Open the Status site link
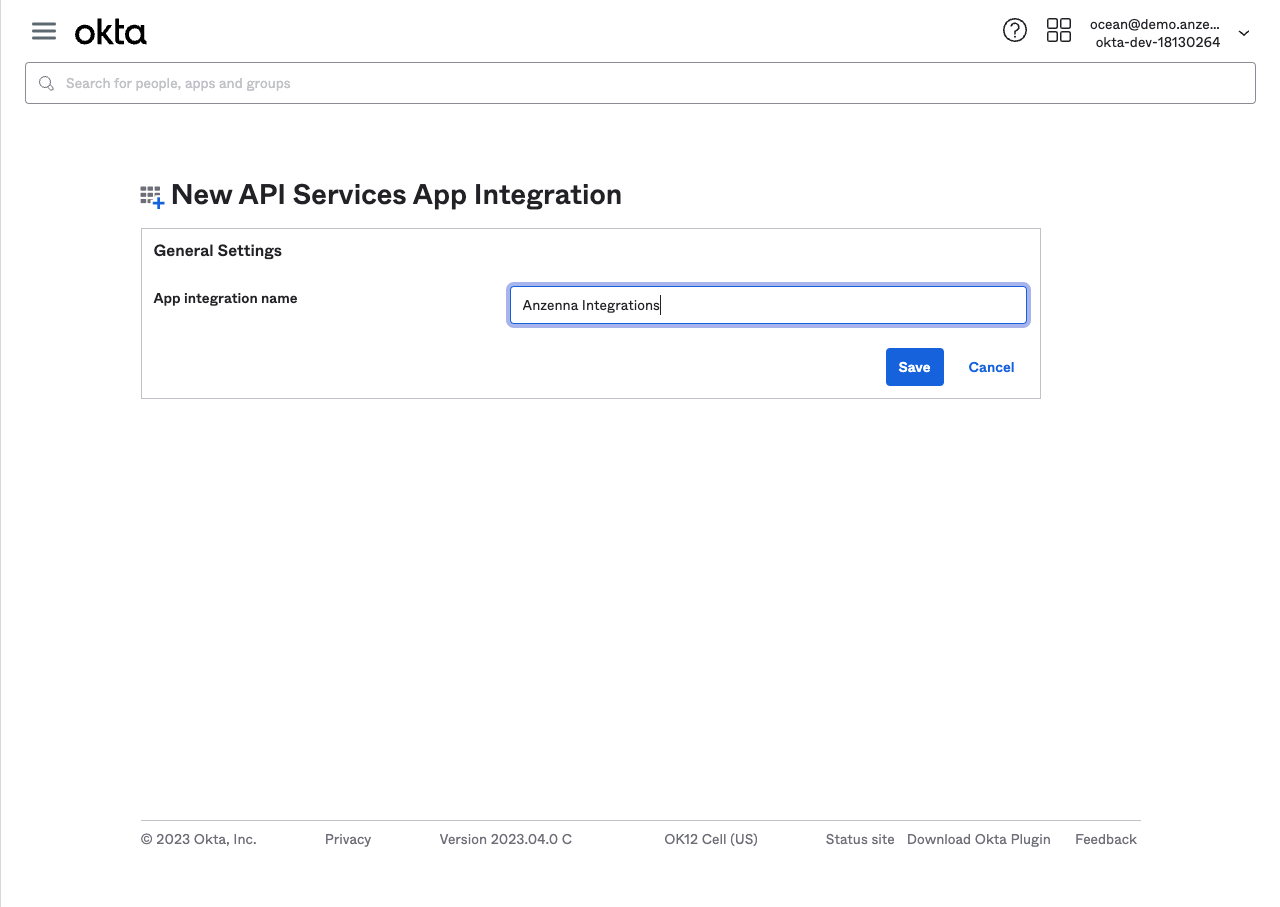1280x907 pixels. [x=859, y=839]
